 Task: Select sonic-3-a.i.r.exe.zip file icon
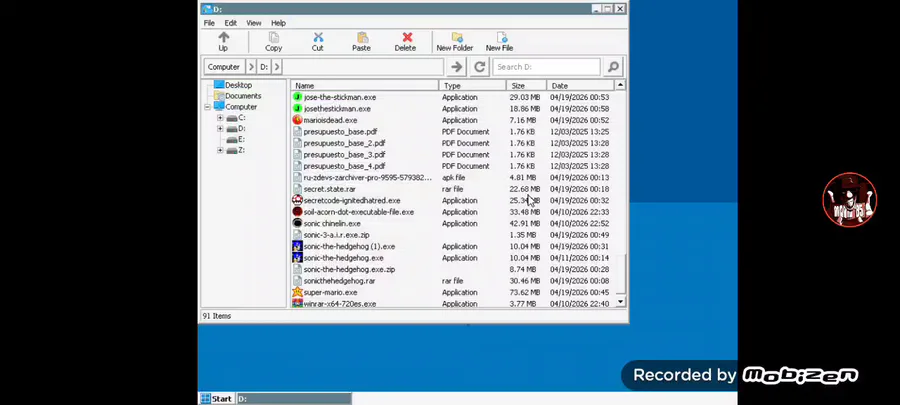click(297, 235)
